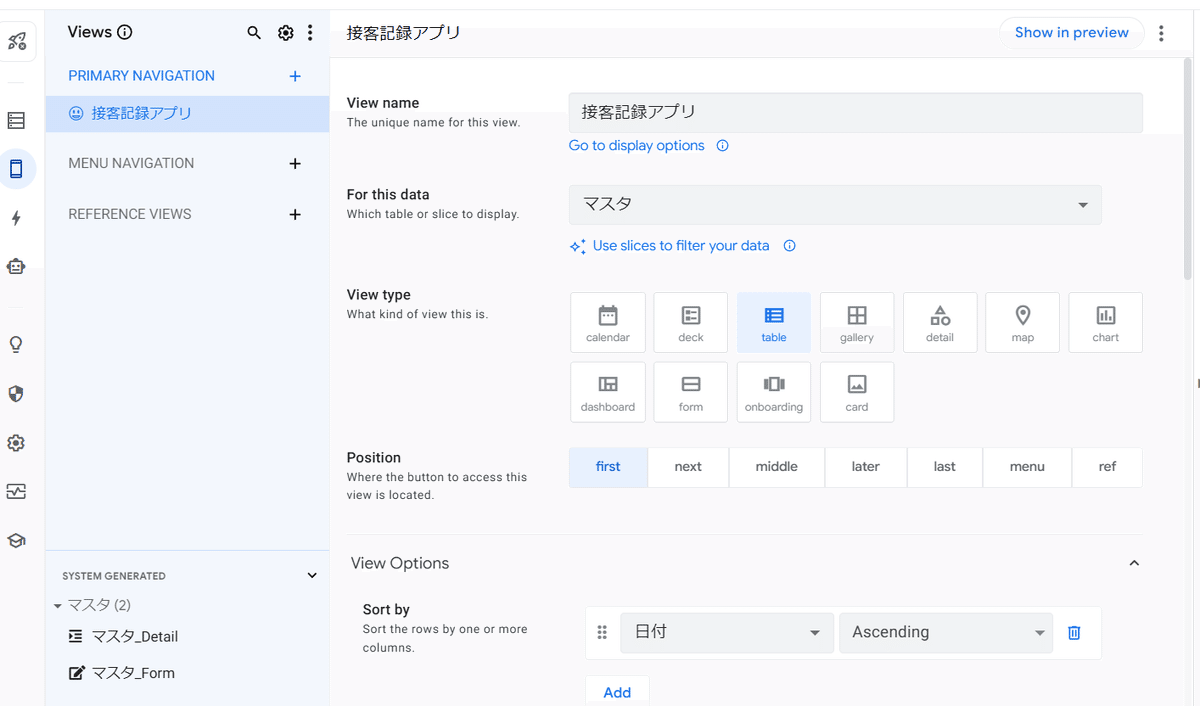Select the gallery view type

[x=857, y=323]
